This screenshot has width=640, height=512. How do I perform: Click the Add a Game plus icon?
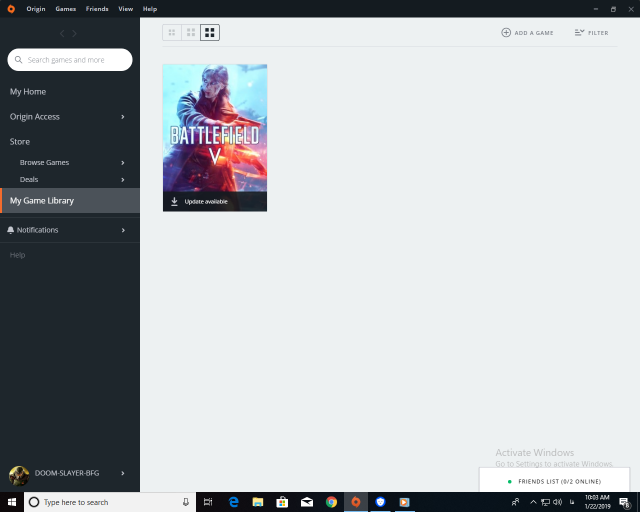click(506, 33)
